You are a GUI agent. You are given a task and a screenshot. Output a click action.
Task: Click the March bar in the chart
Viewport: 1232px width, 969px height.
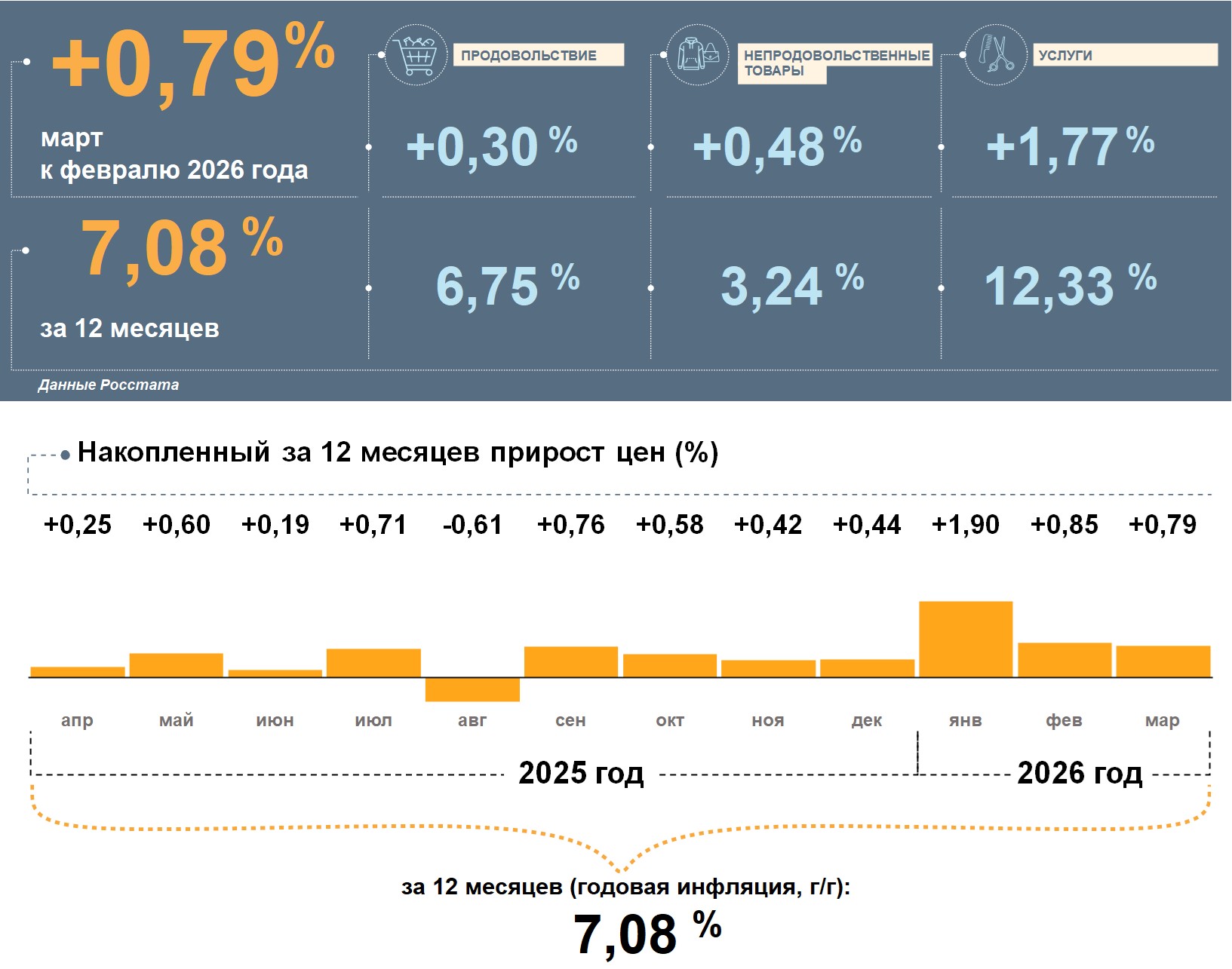[1163, 661]
